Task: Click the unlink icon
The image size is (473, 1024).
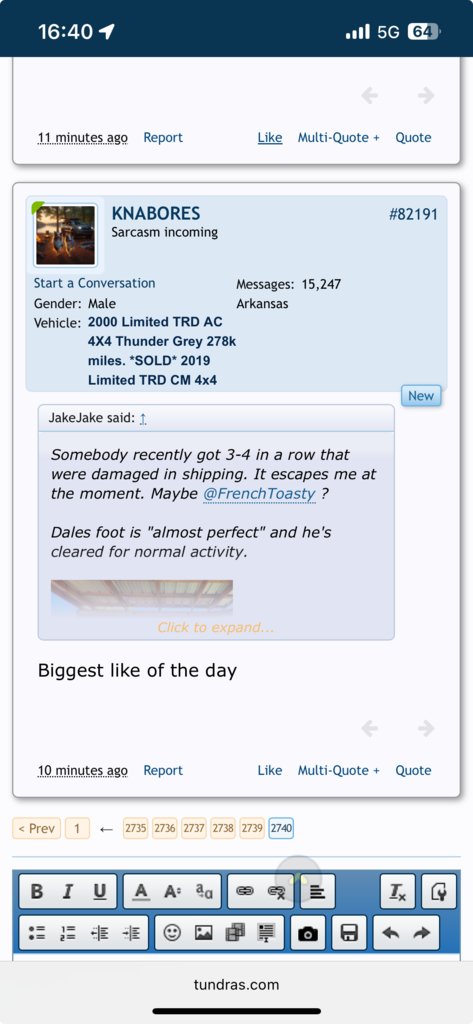Action: (276, 891)
